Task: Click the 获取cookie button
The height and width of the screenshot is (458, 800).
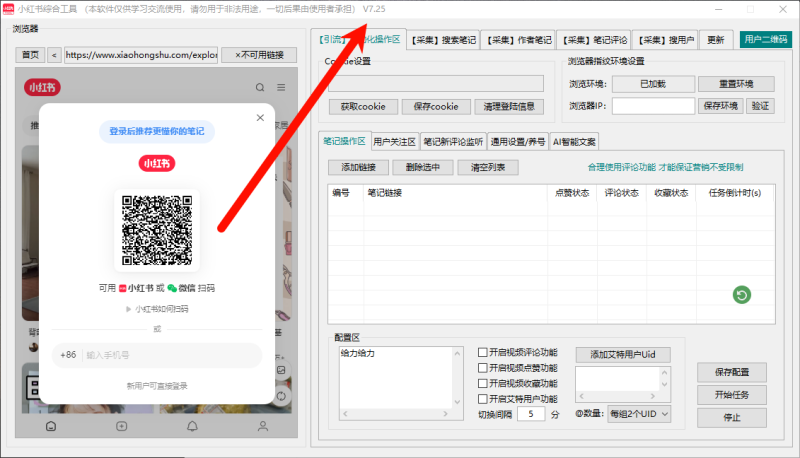Action: (363, 107)
